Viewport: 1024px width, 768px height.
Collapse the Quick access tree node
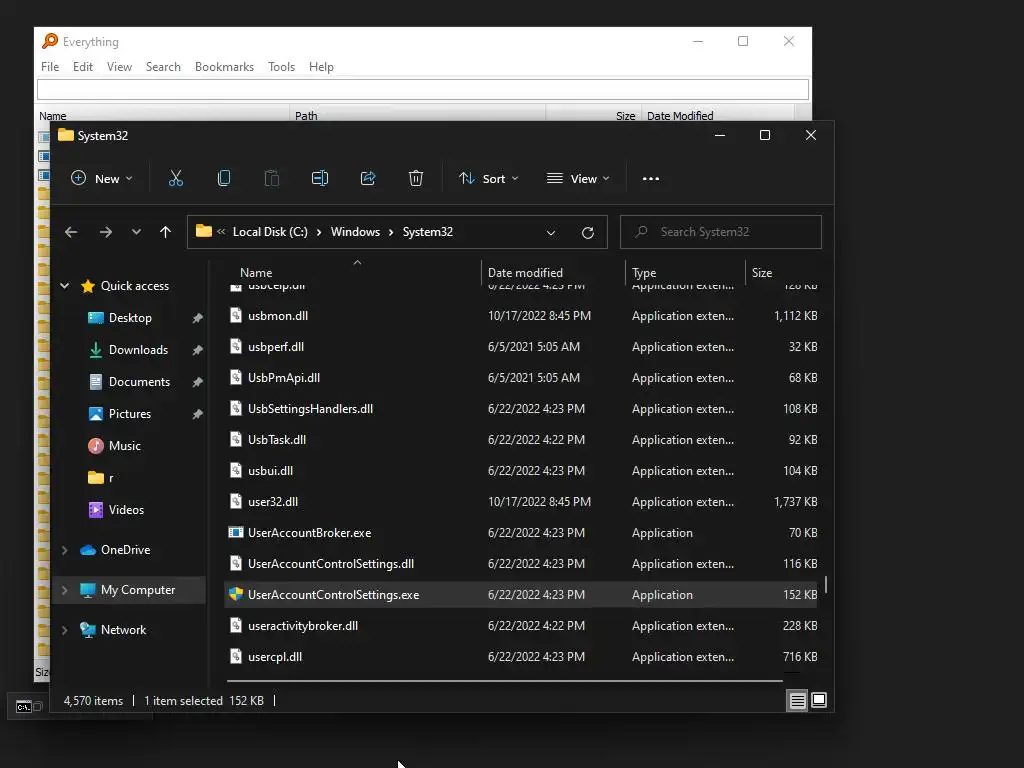[65, 285]
